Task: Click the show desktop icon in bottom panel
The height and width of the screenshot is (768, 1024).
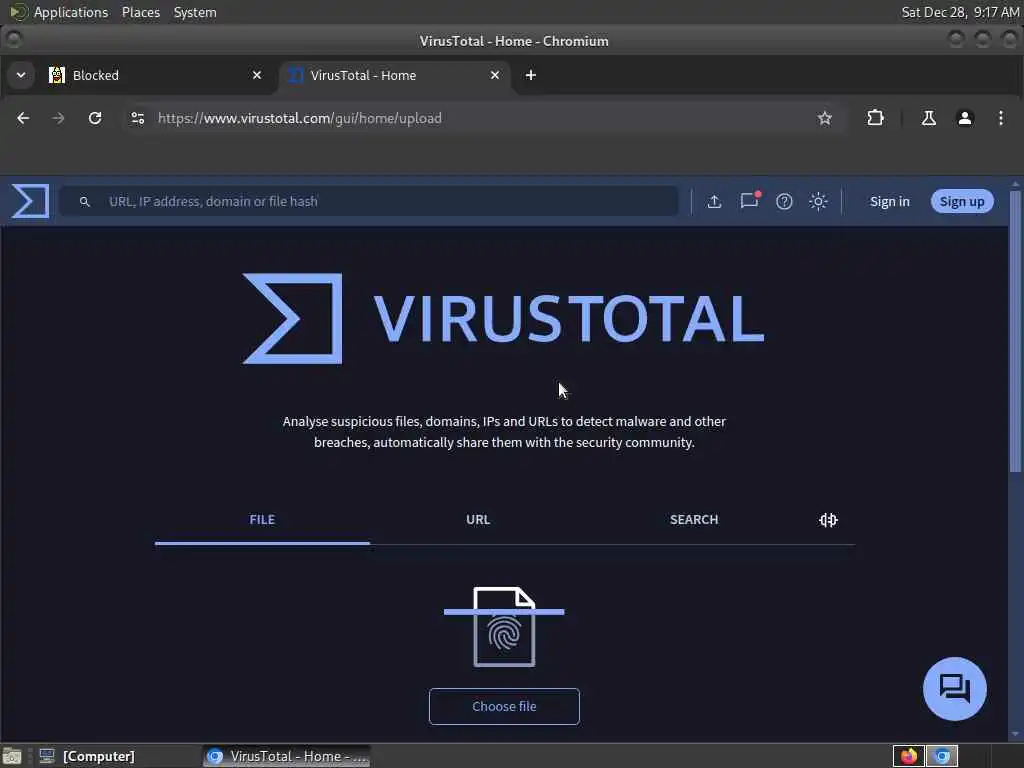Action: coord(12,756)
